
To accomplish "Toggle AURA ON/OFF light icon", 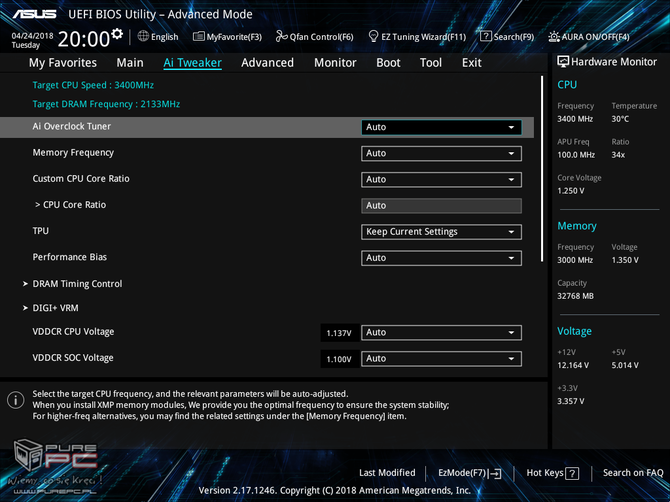I will point(554,37).
